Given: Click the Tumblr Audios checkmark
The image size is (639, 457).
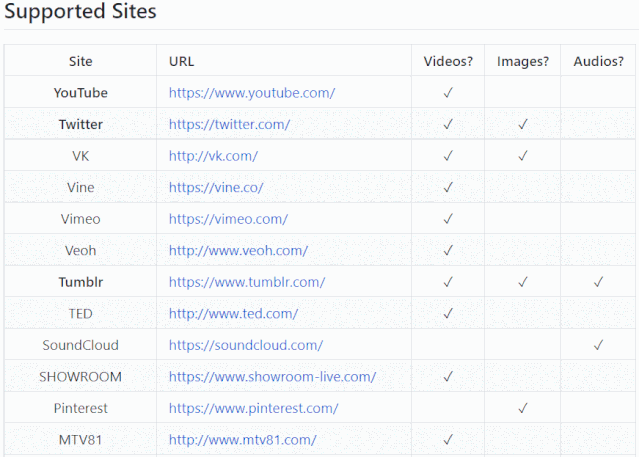Looking at the screenshot, I should [x=598, y=282].
